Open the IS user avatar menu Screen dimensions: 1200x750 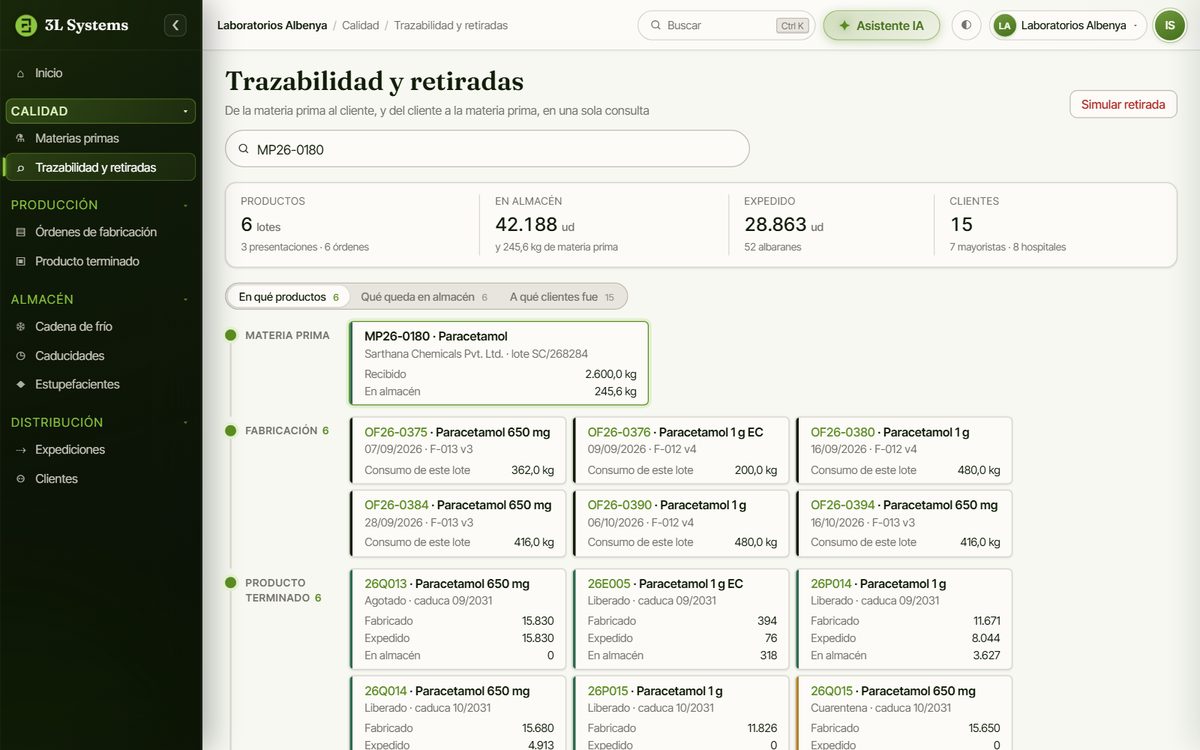point(1170,25)
